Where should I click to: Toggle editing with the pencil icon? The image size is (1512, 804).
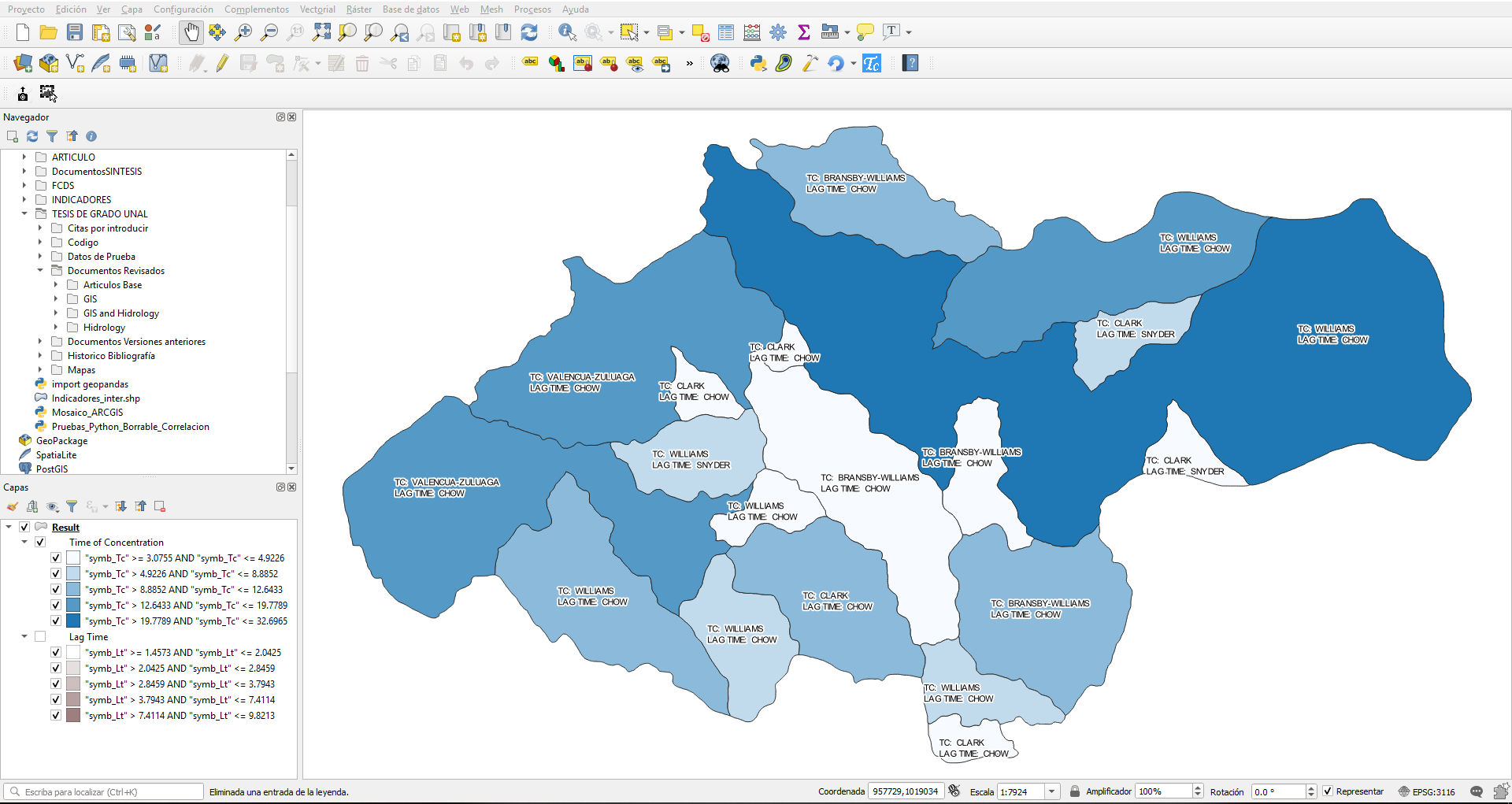point(222,63)
